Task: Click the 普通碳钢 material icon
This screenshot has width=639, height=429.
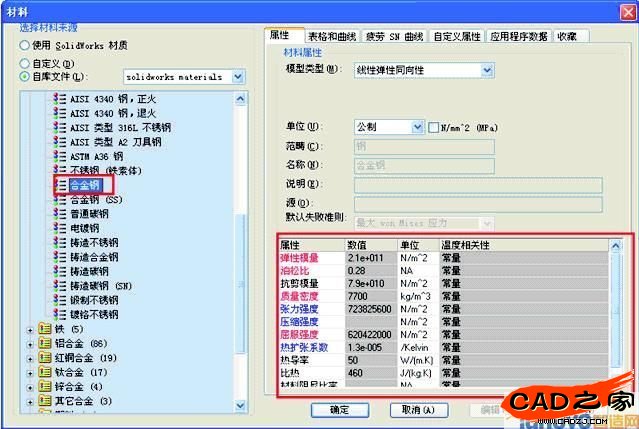Action: (x=61, y=213)
